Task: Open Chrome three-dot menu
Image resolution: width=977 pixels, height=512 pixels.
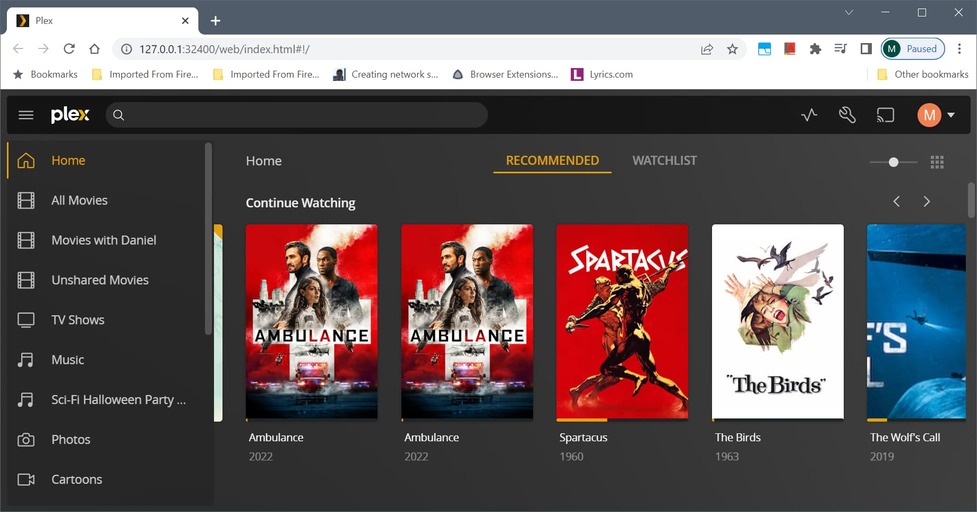Action: [960, 49]
